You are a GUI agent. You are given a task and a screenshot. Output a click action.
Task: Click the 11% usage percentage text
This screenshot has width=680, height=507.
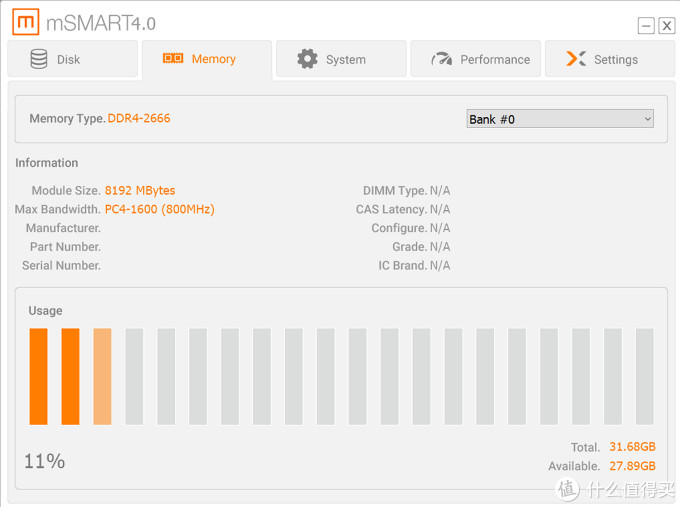tap(44, 461)
